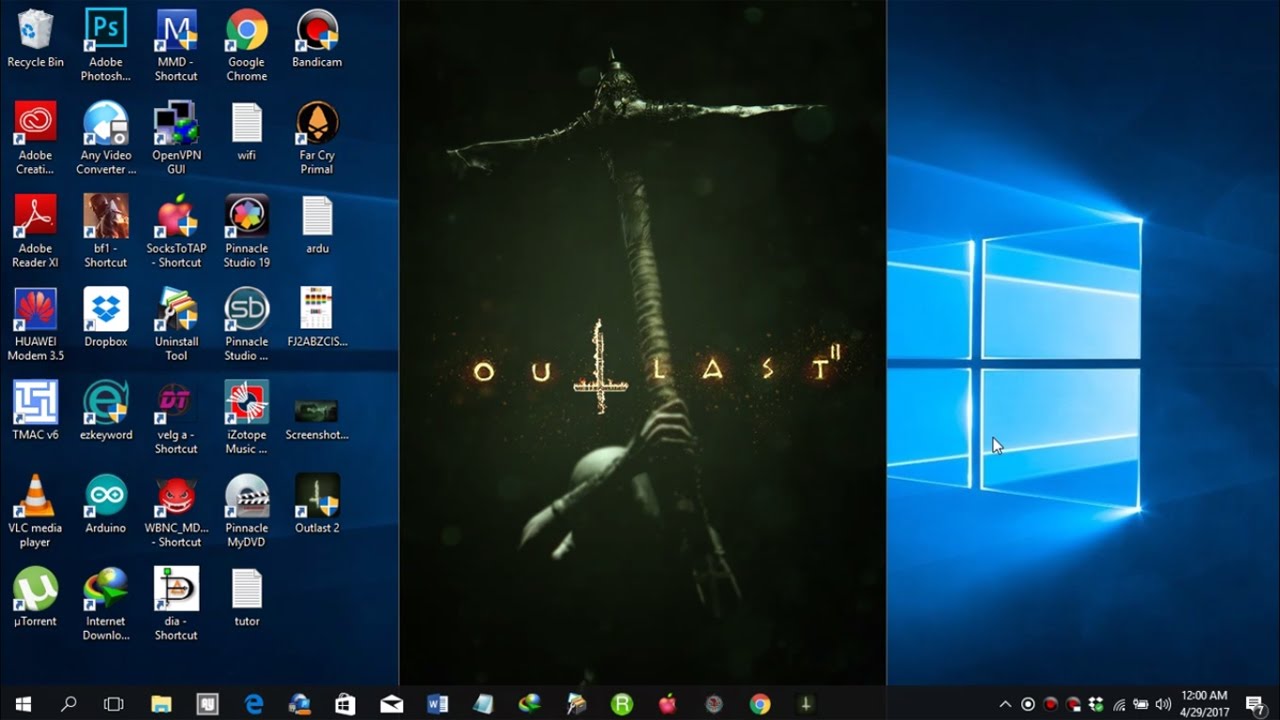Image resolution: width=1280 pixels, height=720 pixels.
Task: Open the volume control in the tray
Action: (1163, 704)
